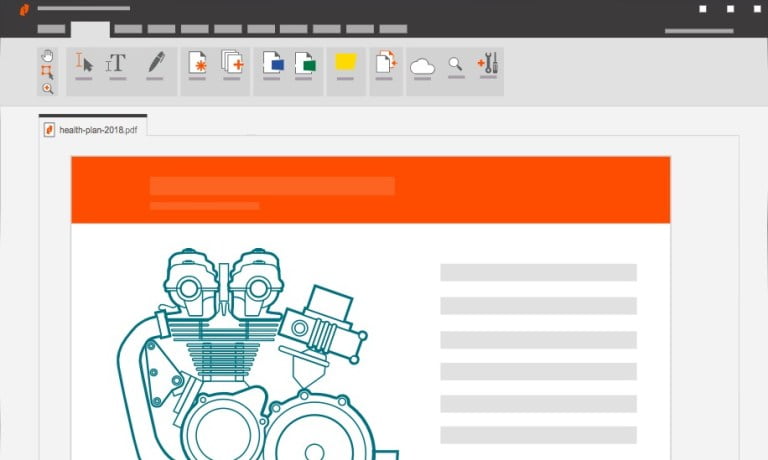Activate the orange selection rectangle tool

[x=47, y=72]
